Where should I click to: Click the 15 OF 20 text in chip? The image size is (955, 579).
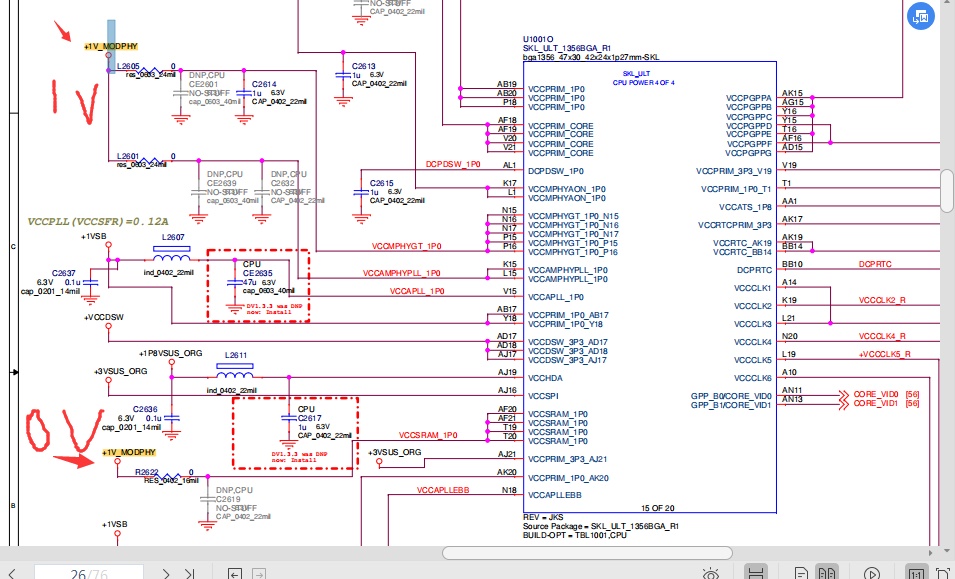(x=658, y=508)
